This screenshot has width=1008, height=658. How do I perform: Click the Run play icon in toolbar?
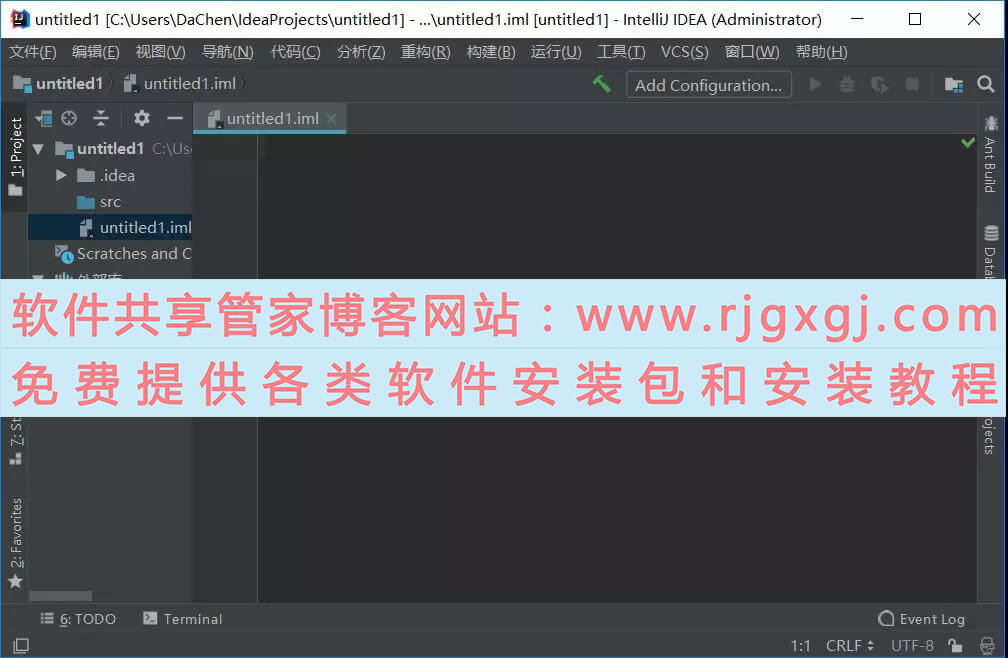(815, 84)
